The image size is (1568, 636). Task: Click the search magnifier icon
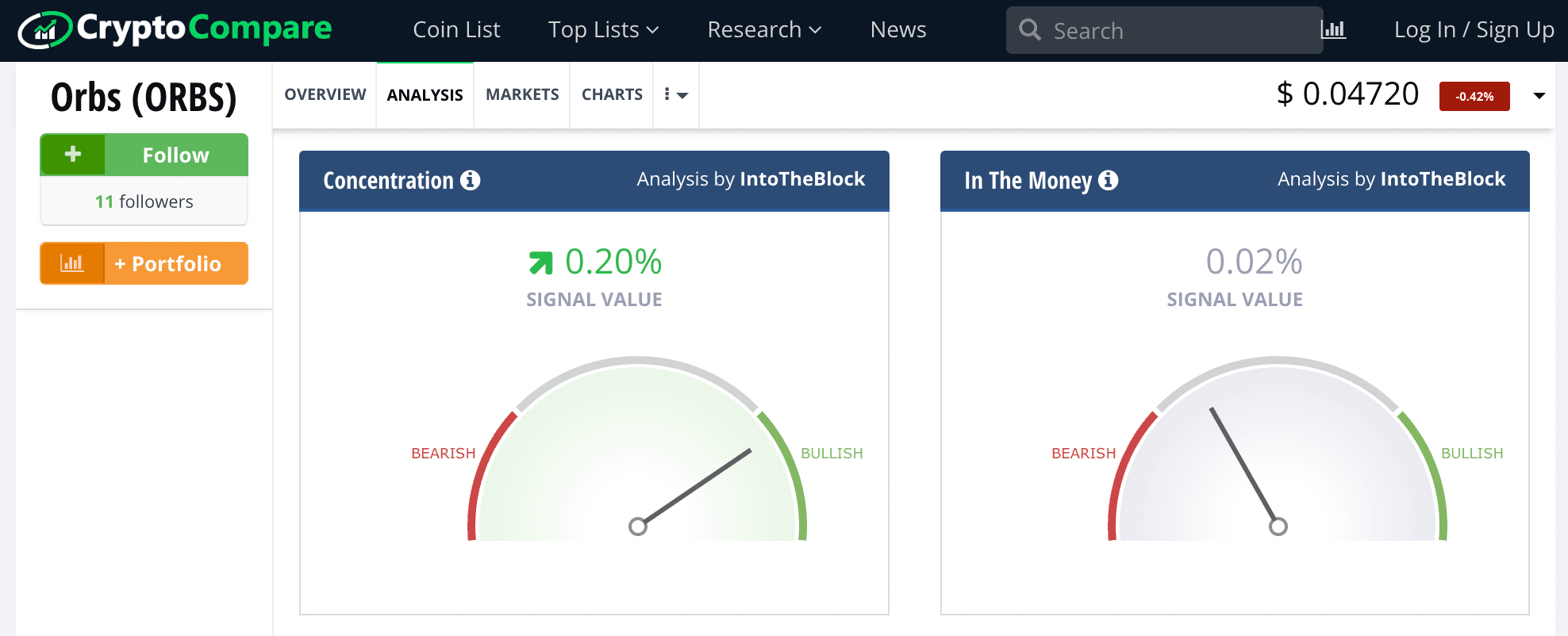pos(1030,30)
